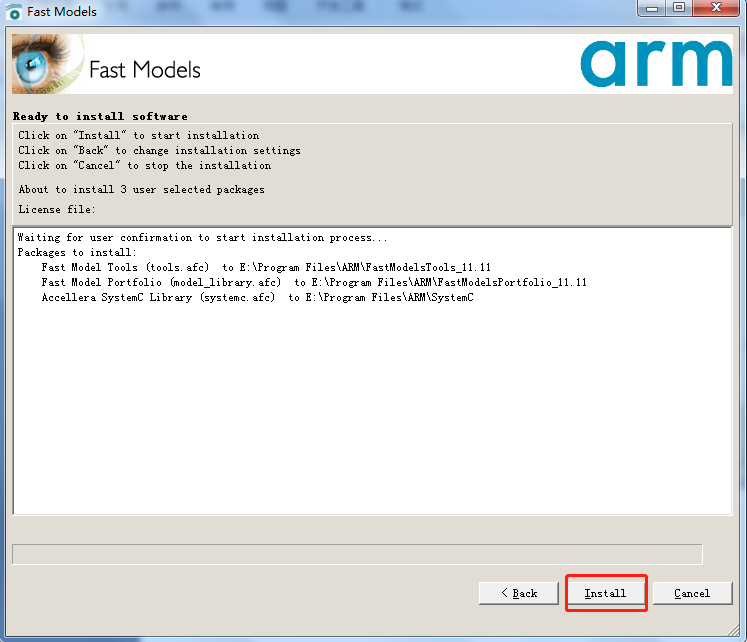Click the 'Ready to install software' heading

click(100, 117)
